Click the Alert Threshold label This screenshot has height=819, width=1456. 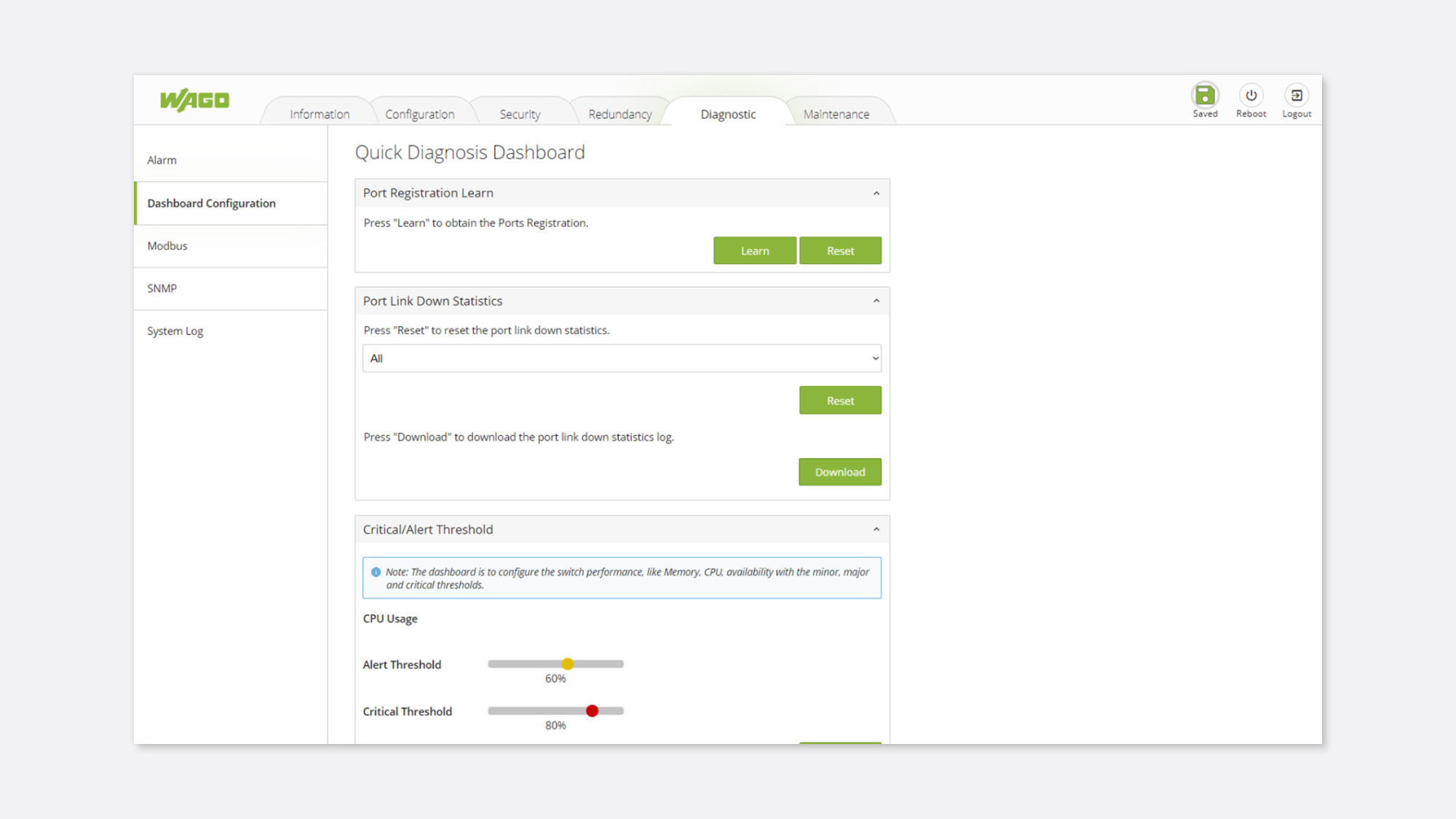[x=402, y=665]
